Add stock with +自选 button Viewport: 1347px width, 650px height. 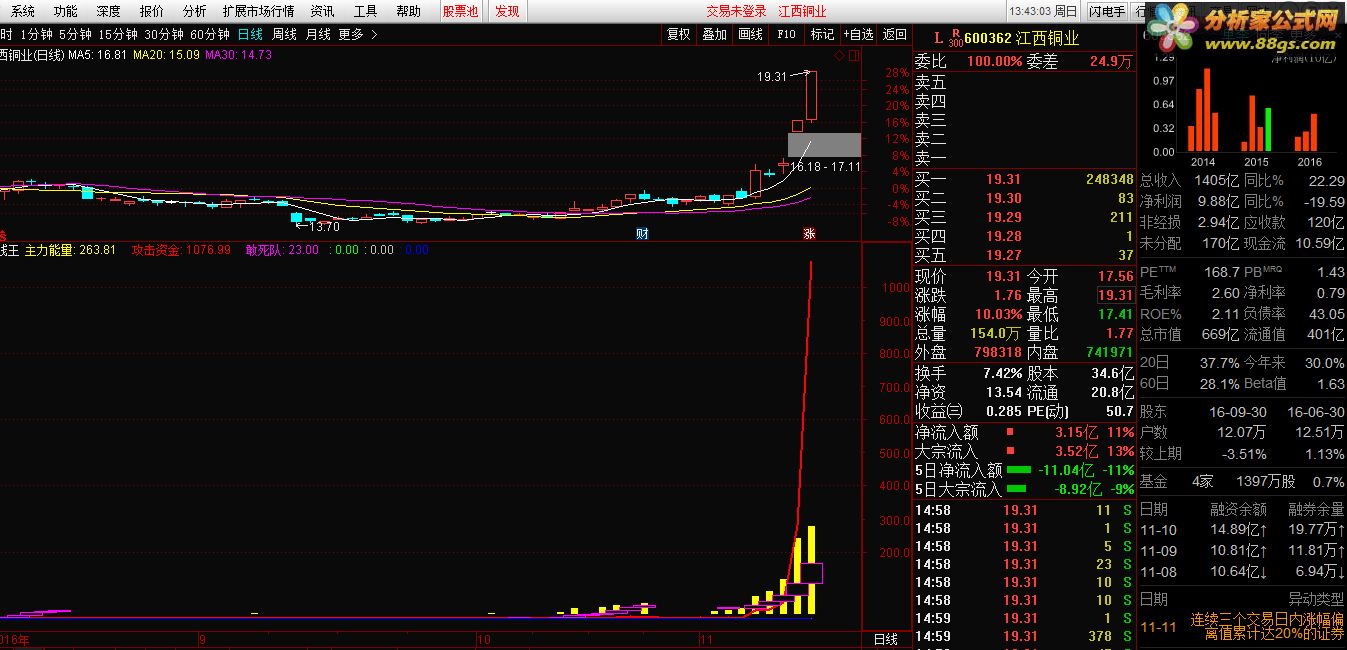click(857, 34)
